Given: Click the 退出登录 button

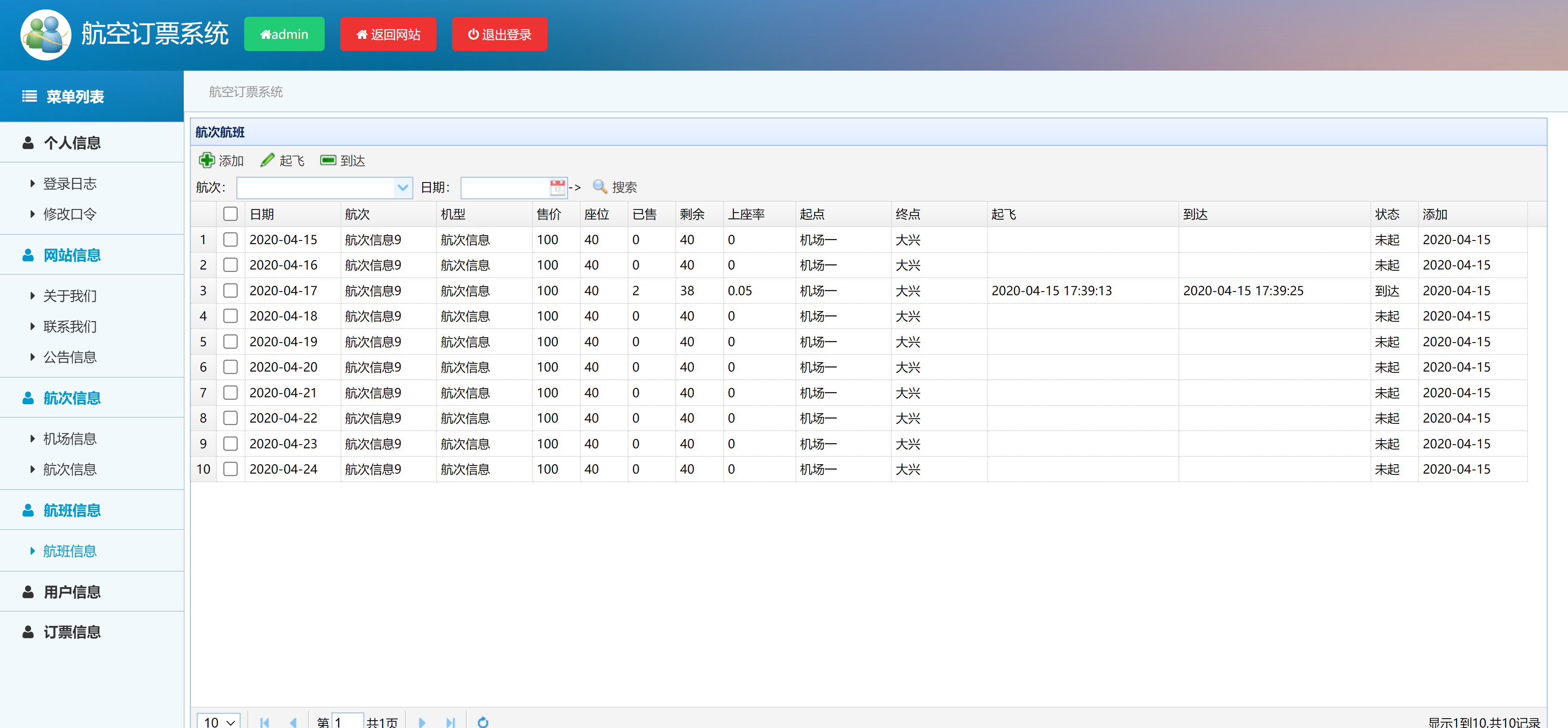Looking at the screenshot, I should tap(499, 34).
